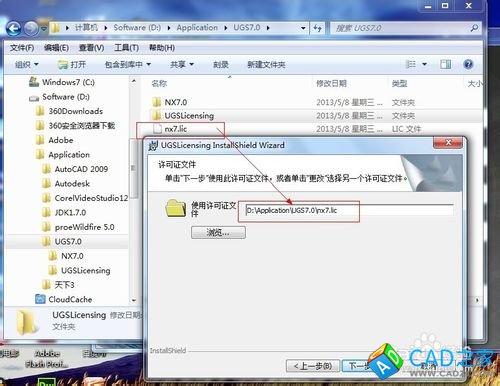Click the blue help icon
The image size is (500, 386).
468,64
